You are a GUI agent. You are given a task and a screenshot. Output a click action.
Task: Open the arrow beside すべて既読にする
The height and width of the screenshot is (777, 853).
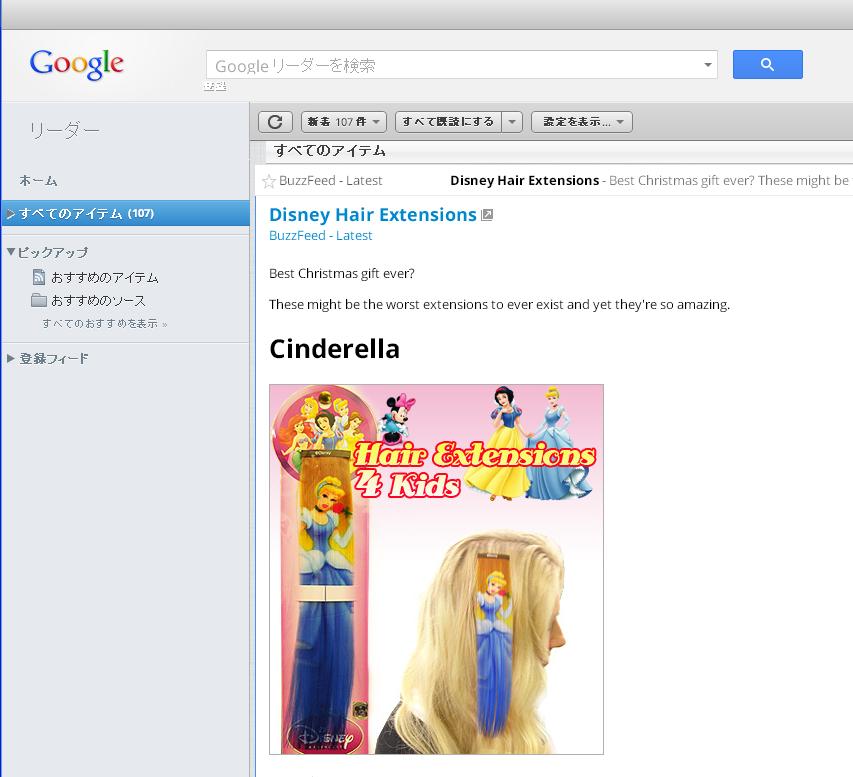(512, 122)
